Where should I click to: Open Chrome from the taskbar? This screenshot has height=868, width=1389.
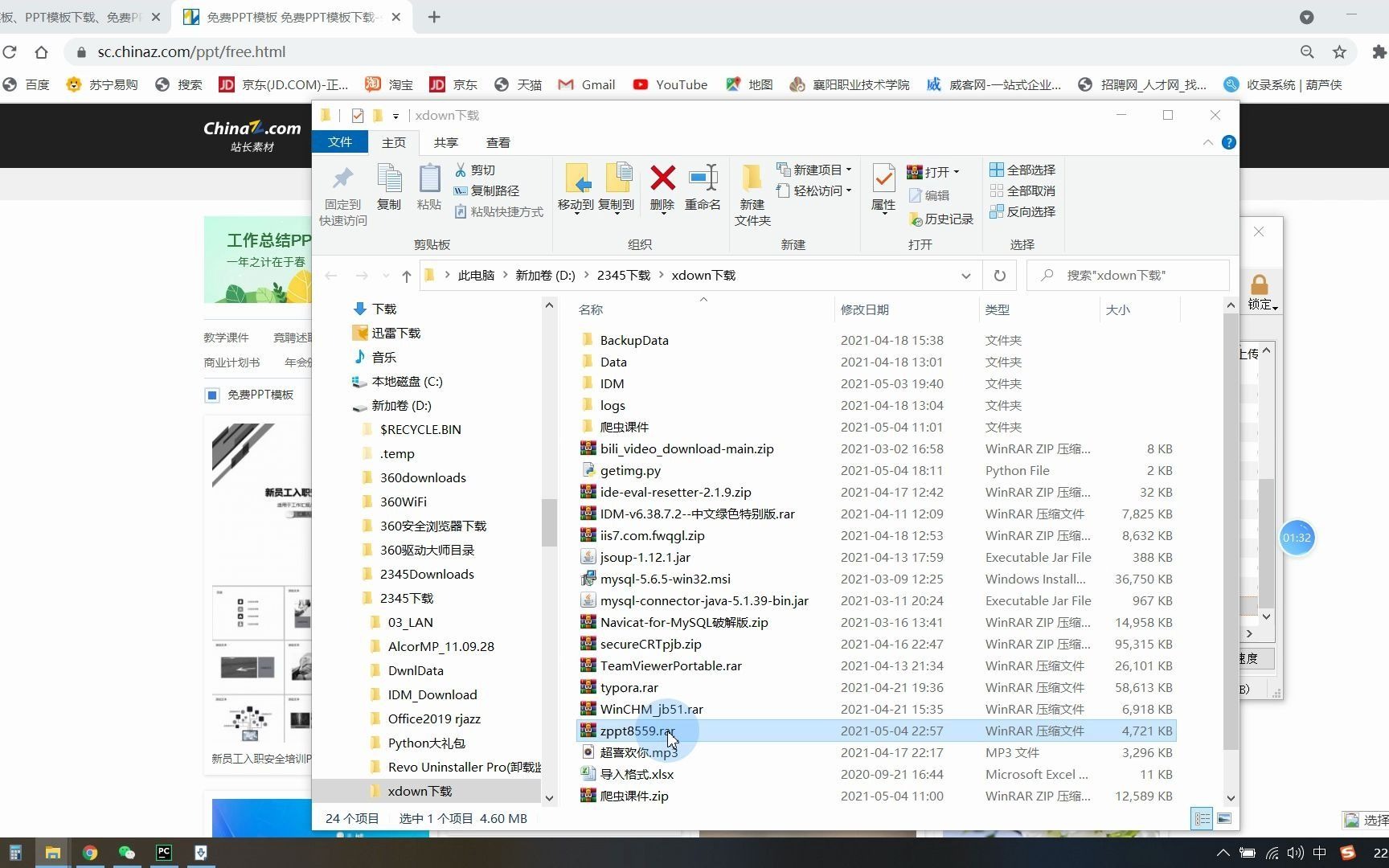(x=89, y=853)
